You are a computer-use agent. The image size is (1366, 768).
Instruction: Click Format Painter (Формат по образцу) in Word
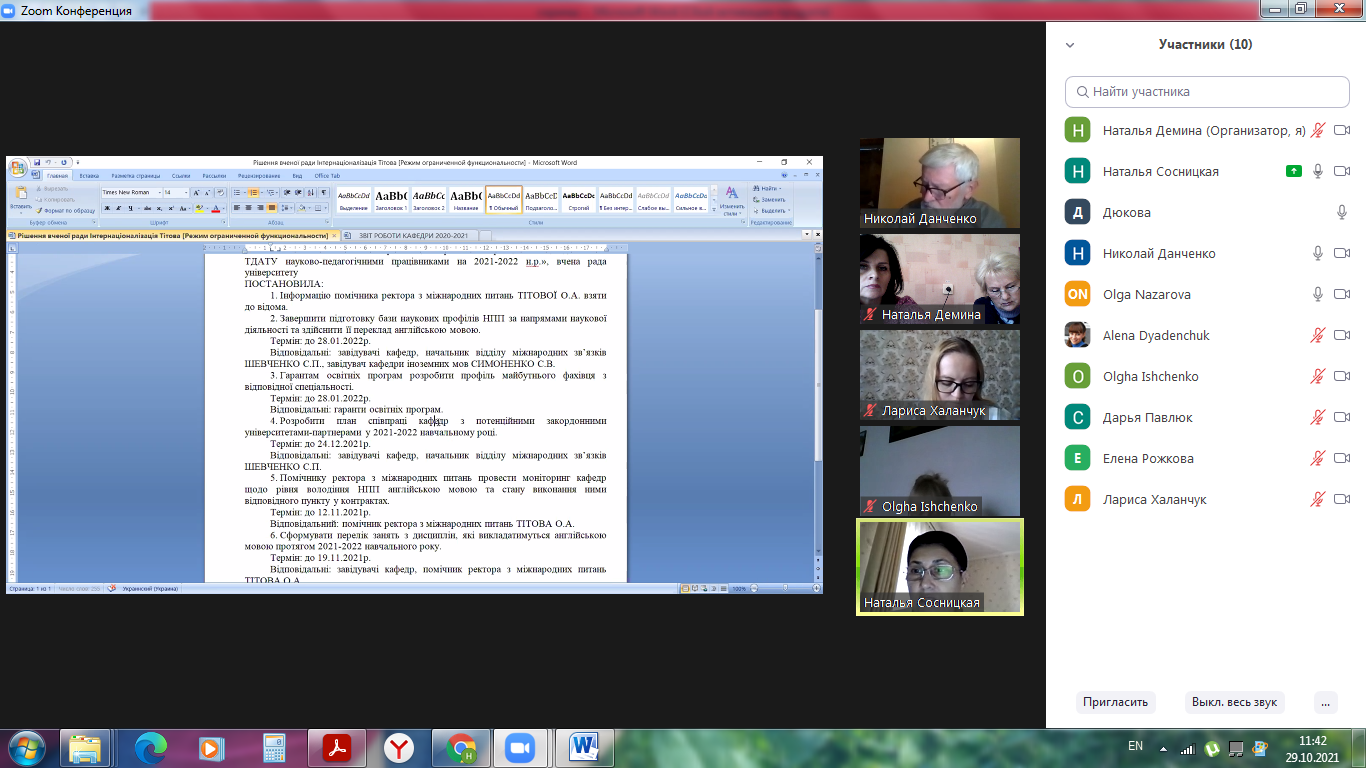point(66,210)
